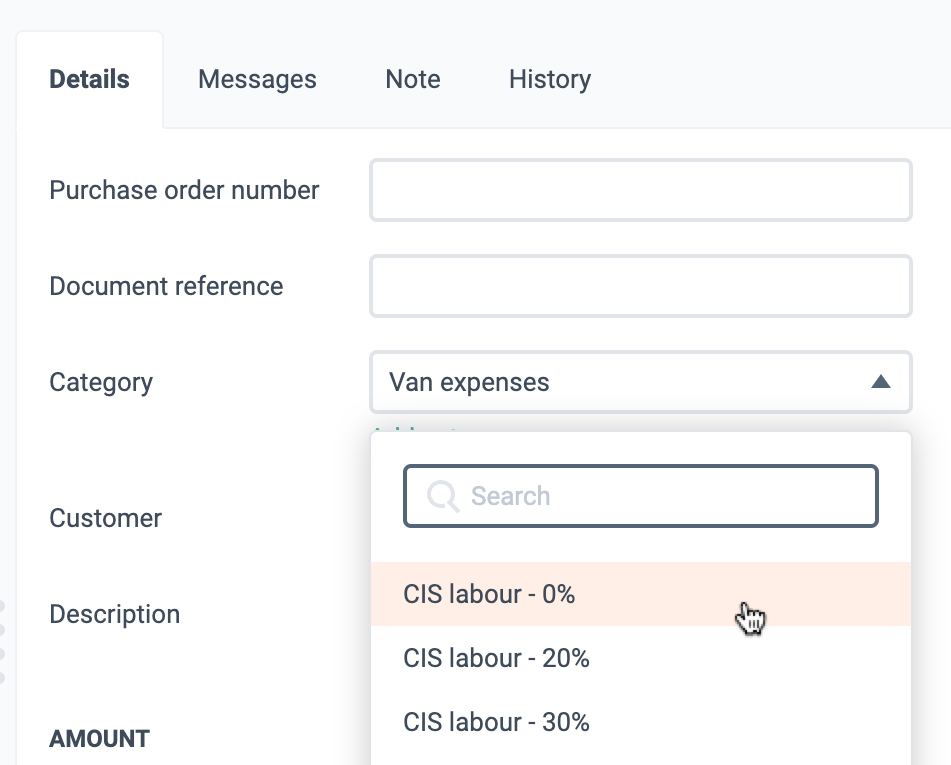Click the Customer field label

pos(106,518)
